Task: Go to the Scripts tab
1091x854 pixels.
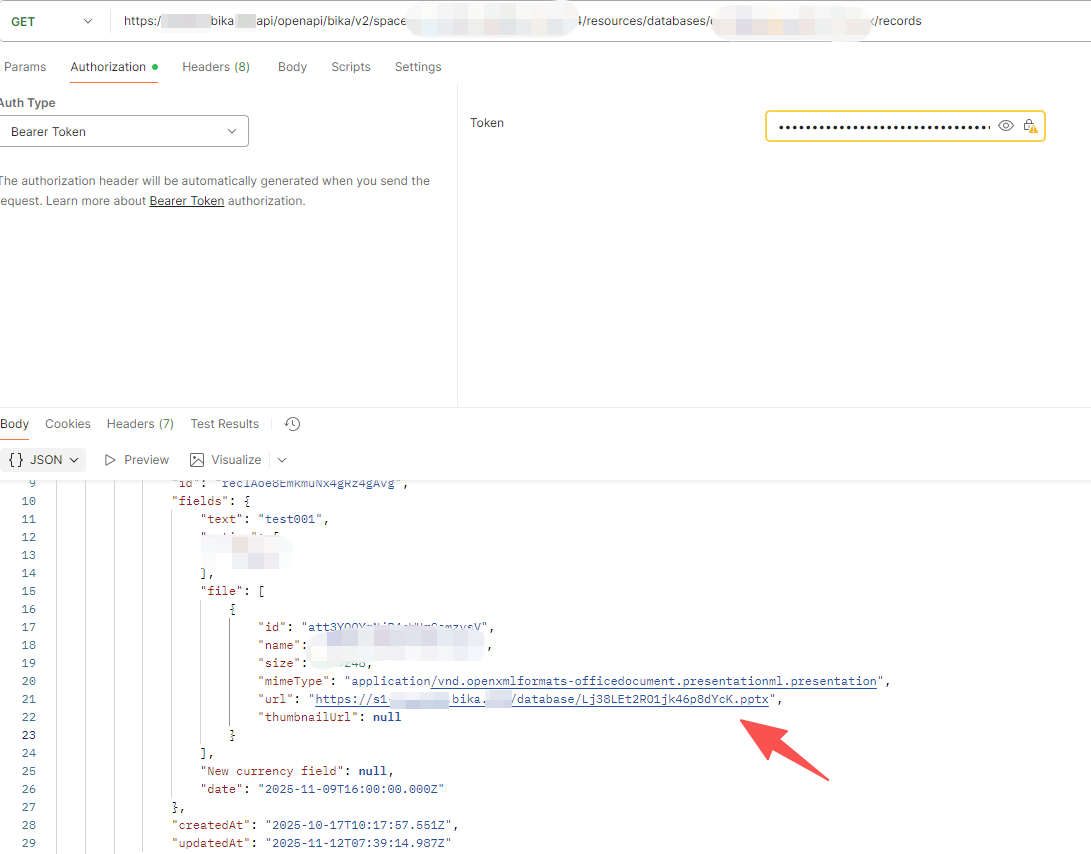Action: click(x=351, y=67)
